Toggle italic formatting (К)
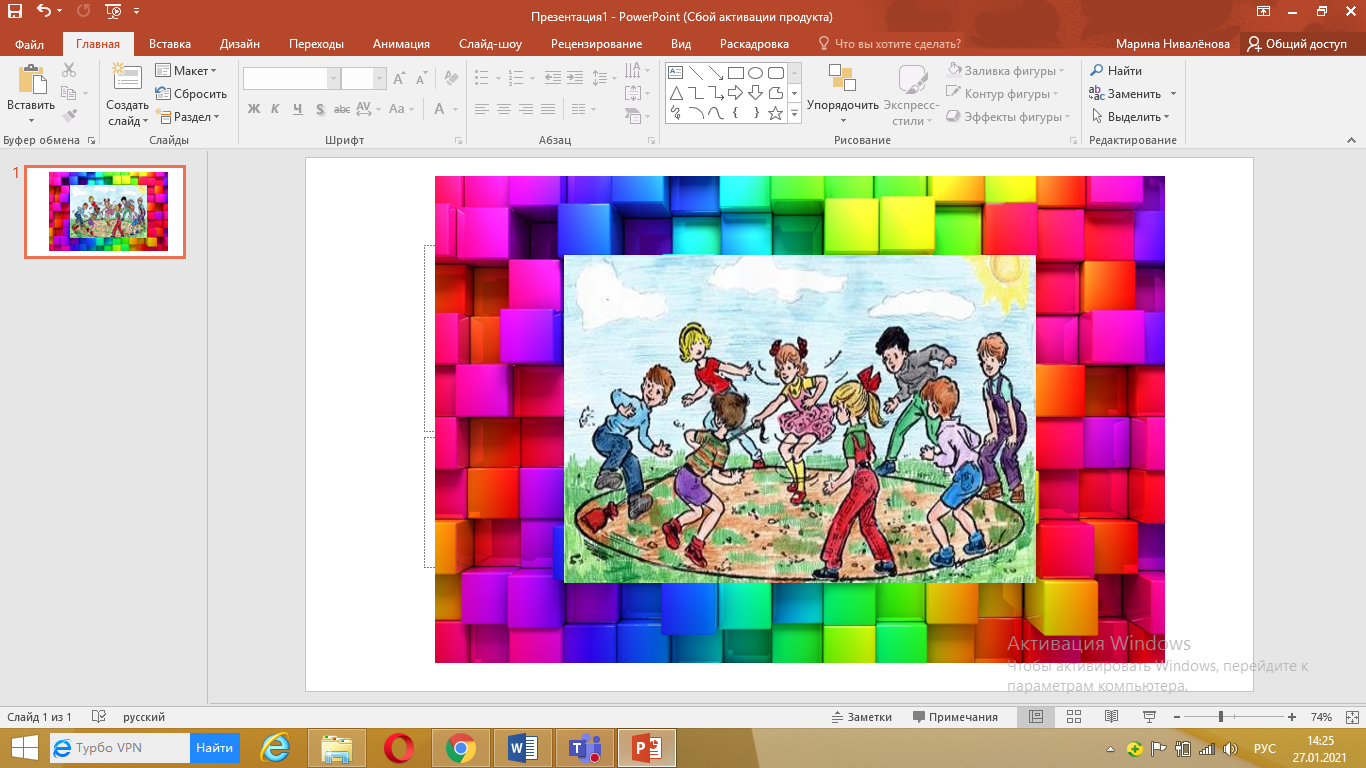The width and height of the screenshot is (1366, 768). (275, 109)
